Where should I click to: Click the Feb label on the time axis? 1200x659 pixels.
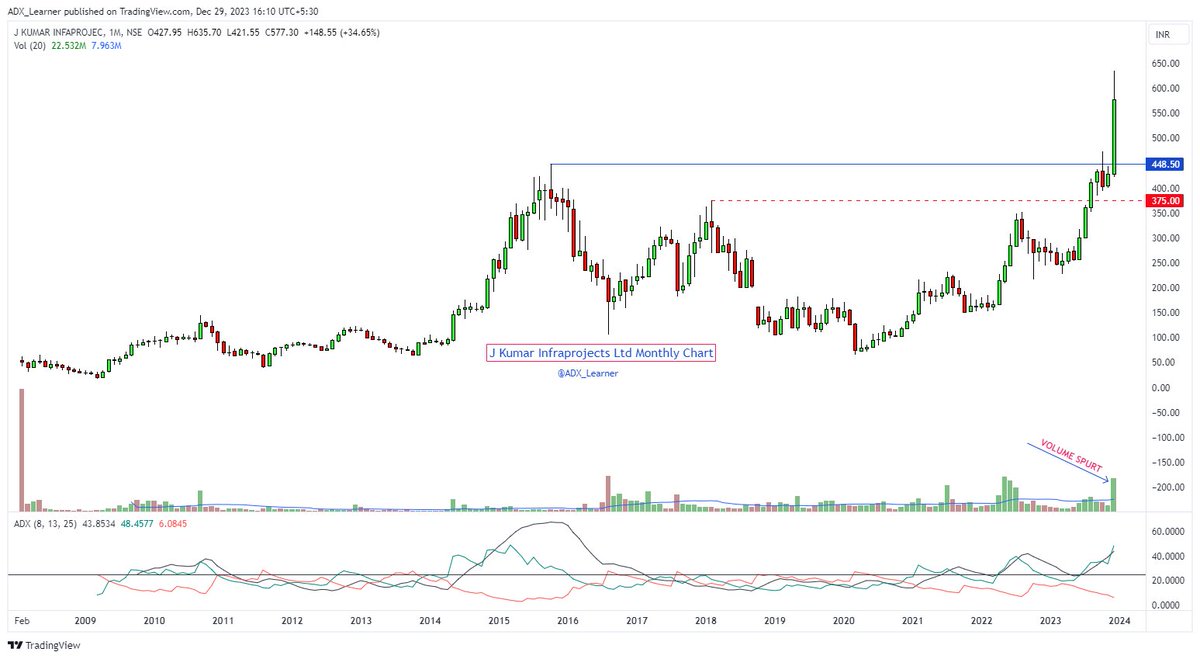[20, 621]
